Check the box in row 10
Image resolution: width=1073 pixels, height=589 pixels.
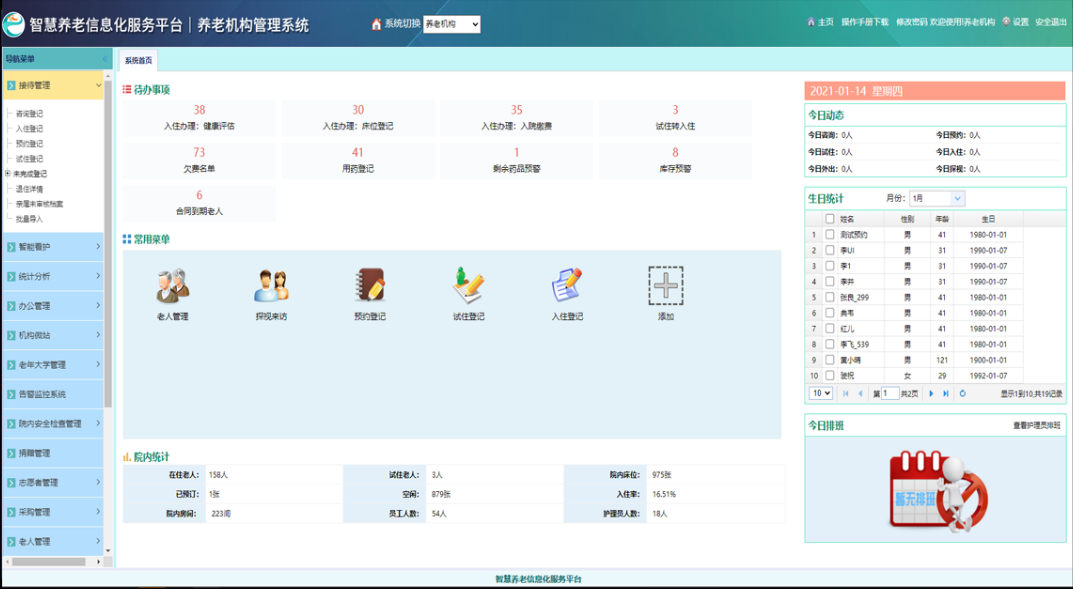click(x=830, y=376)
